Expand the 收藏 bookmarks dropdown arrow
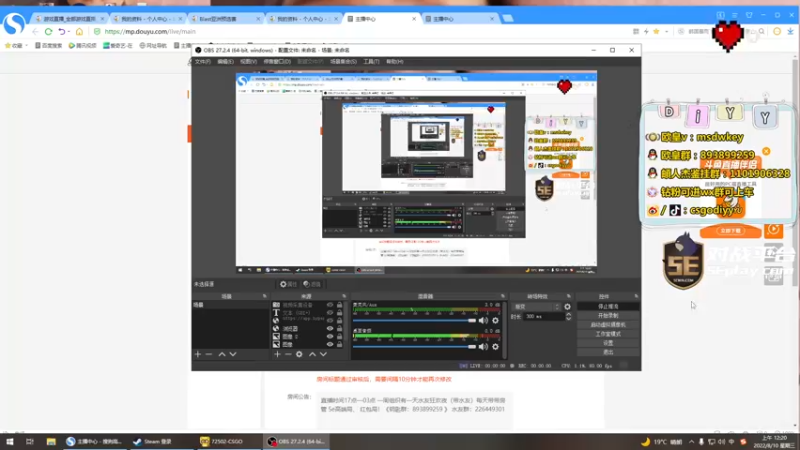Screen dimensions: 800x450 27,45
